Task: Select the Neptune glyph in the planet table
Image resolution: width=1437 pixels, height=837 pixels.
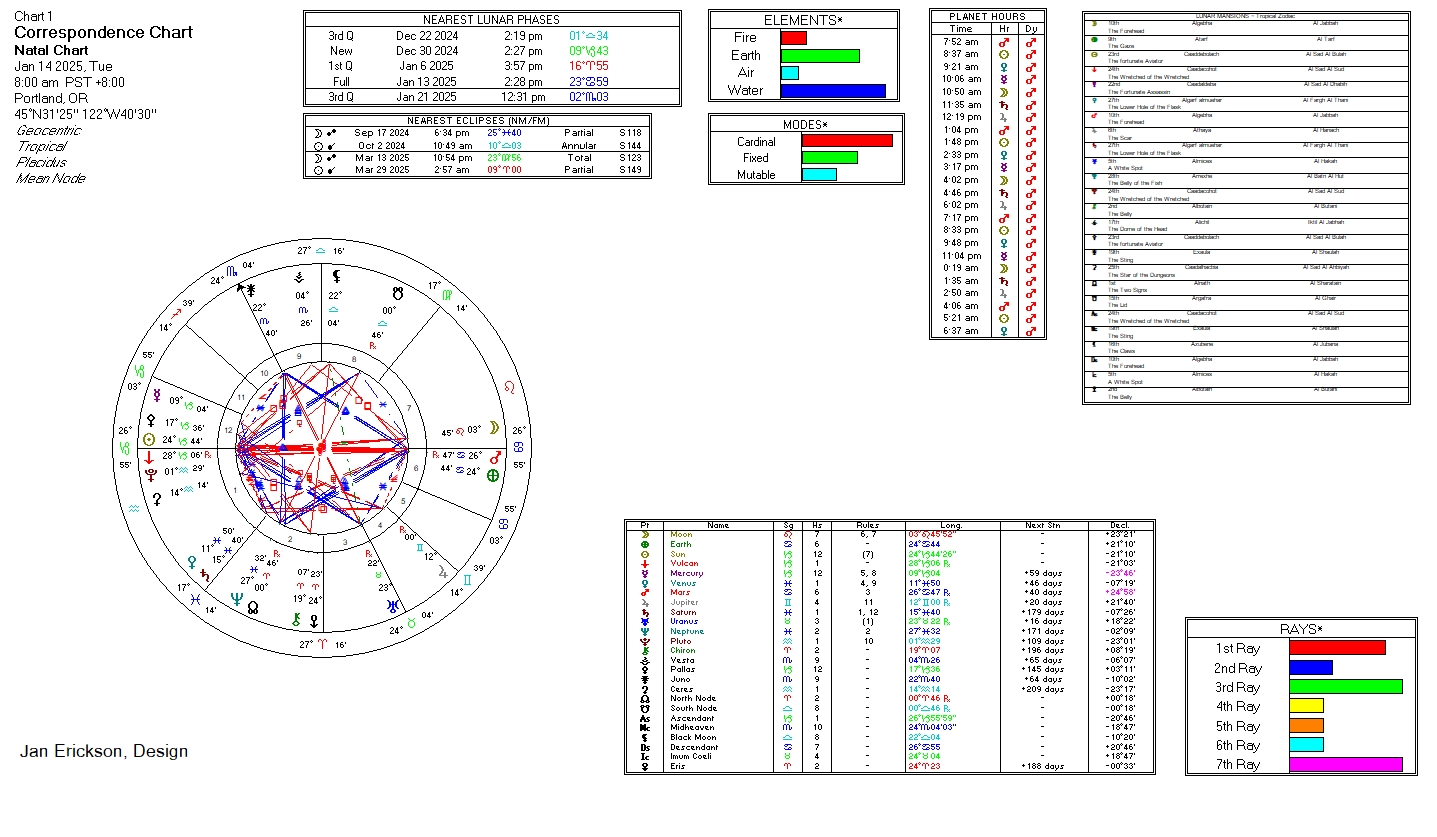Action: point(645,631)
